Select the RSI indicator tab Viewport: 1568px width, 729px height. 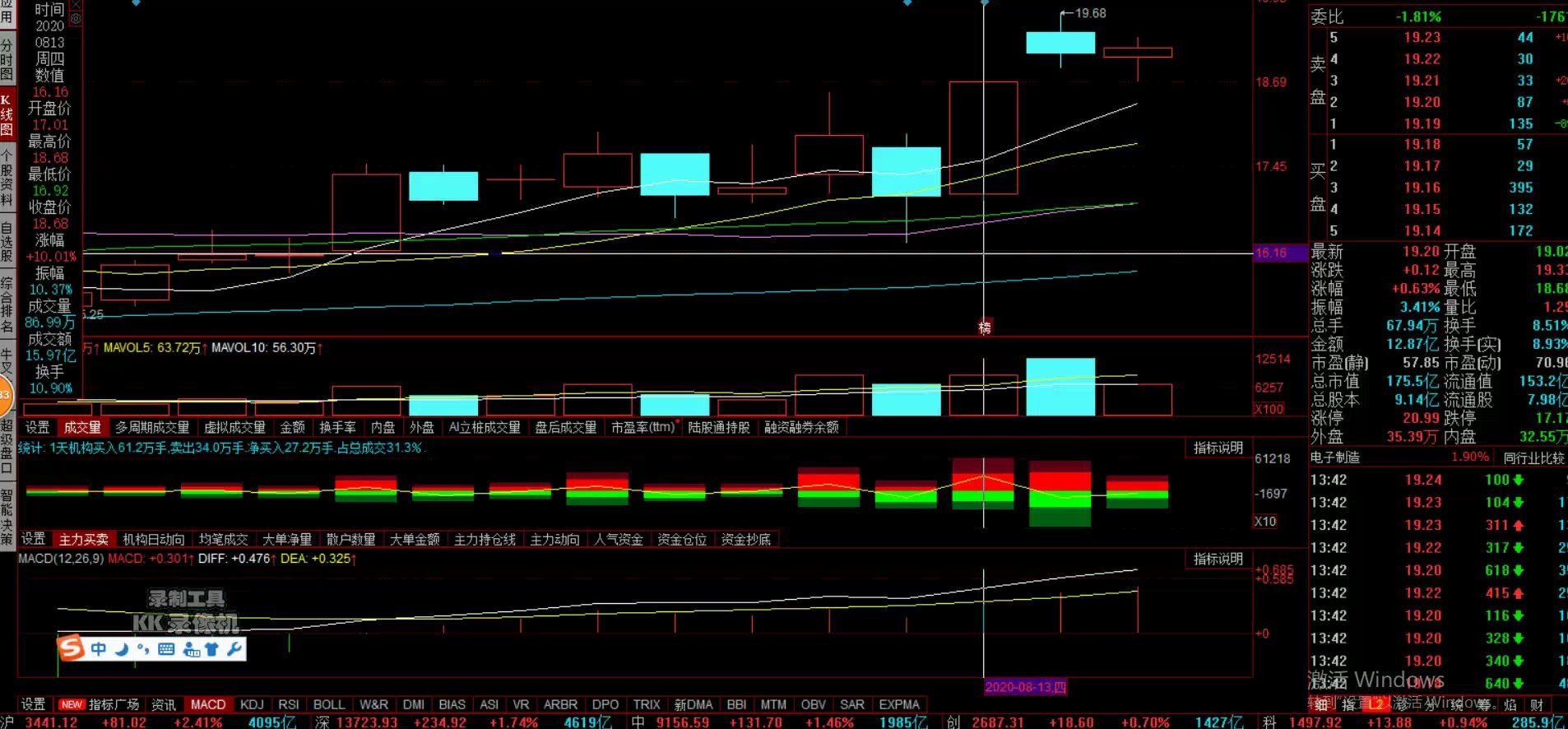[x=288, y=704]
